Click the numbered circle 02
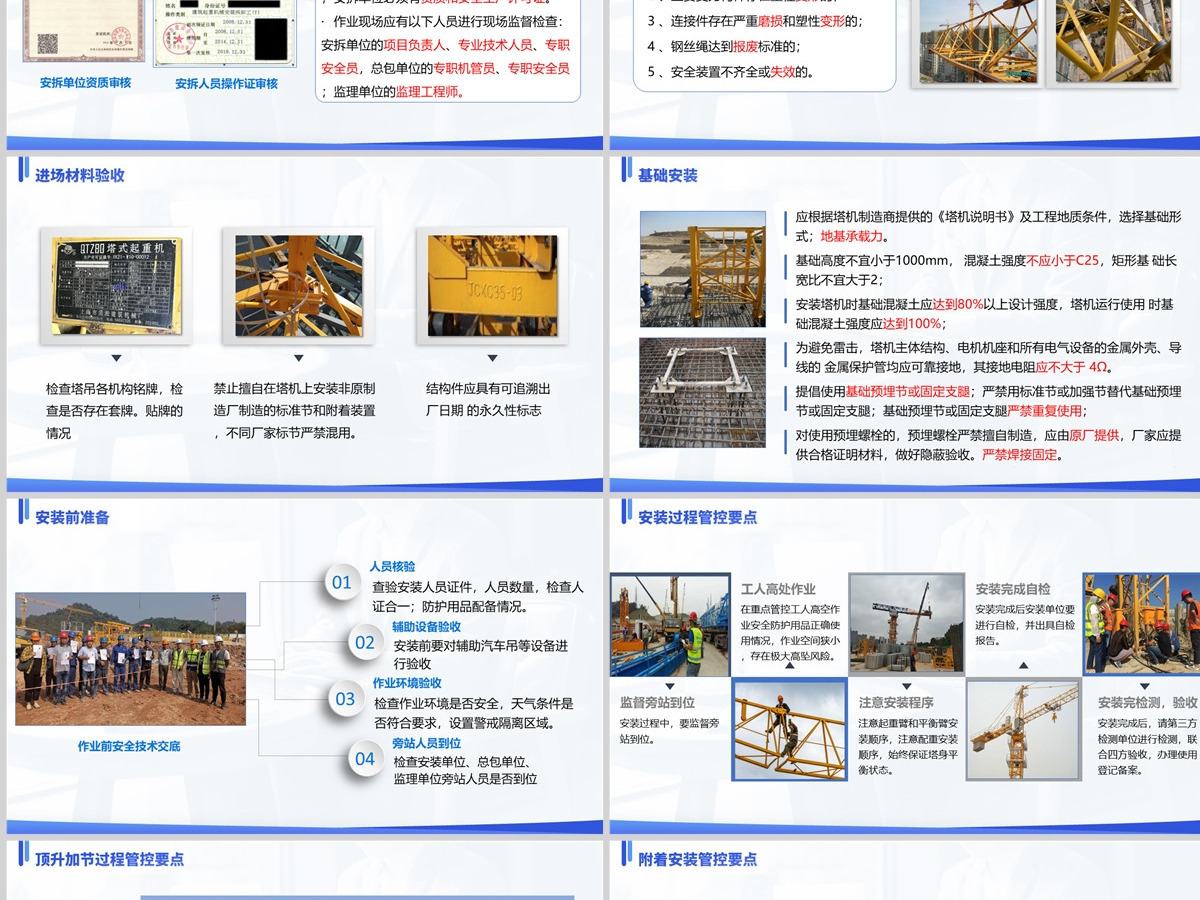This screenshot has height=900, width=1200. [365, 642]
